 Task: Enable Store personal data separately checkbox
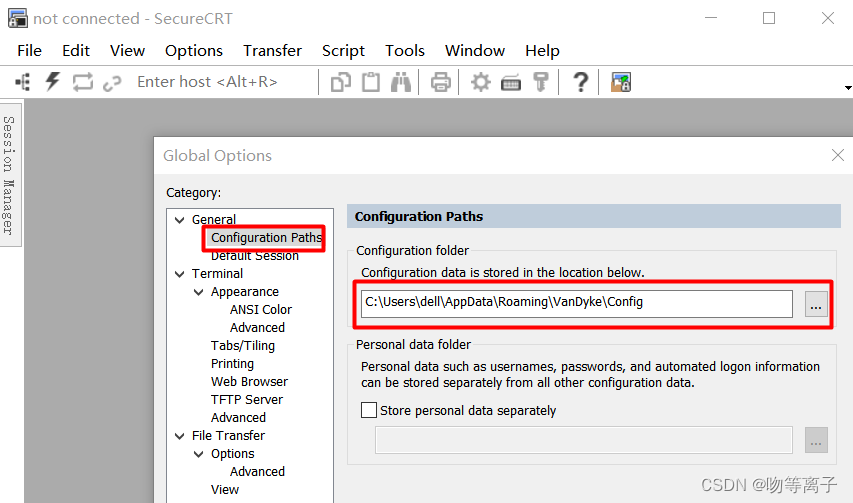[x=369, y=410]
